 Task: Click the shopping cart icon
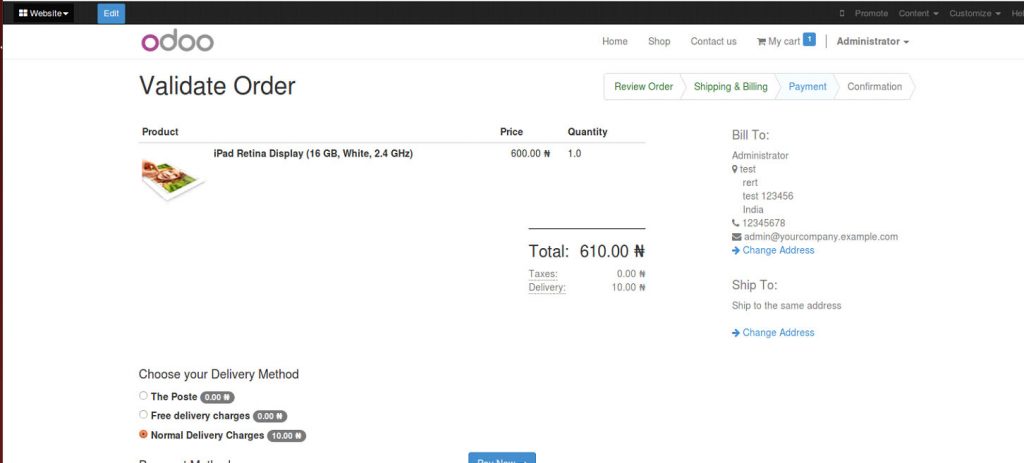tap(761, 42)
